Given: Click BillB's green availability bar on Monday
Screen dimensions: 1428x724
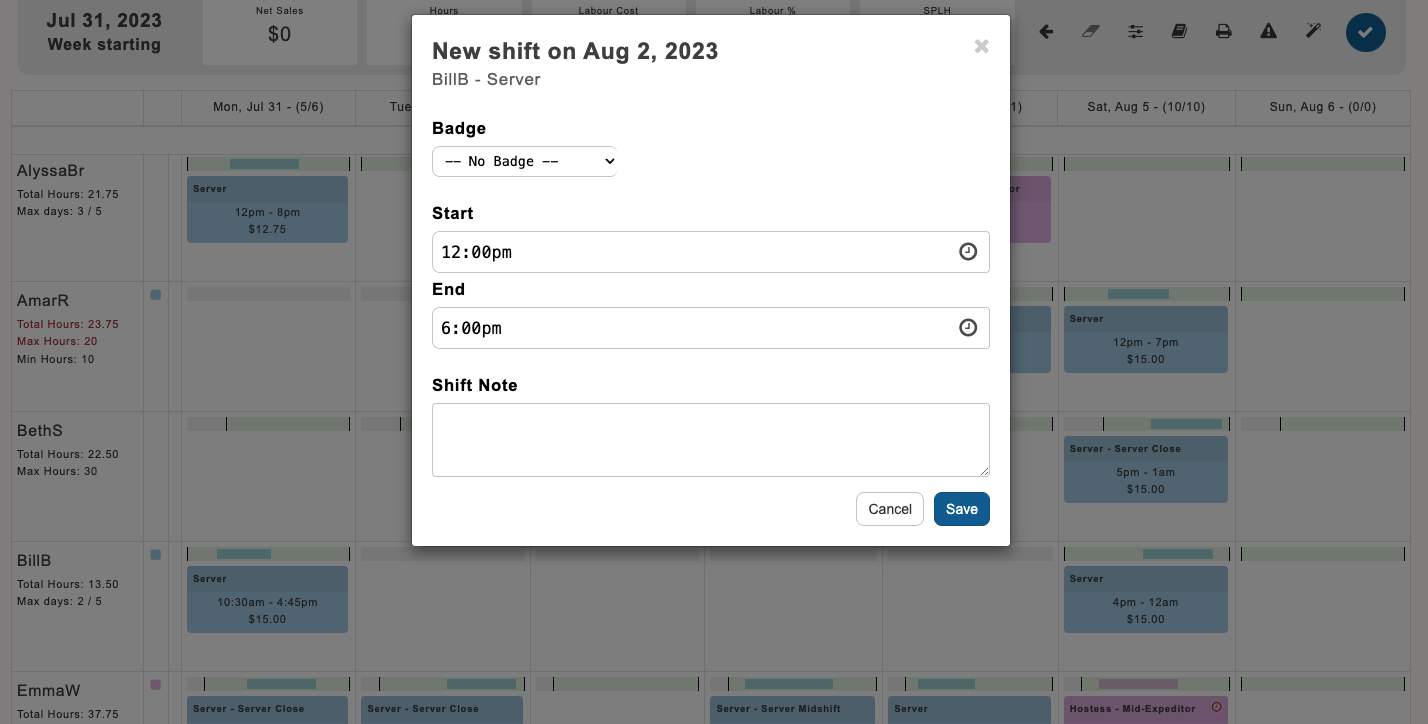Looking at the screenshot, I should tap(267, 554).
